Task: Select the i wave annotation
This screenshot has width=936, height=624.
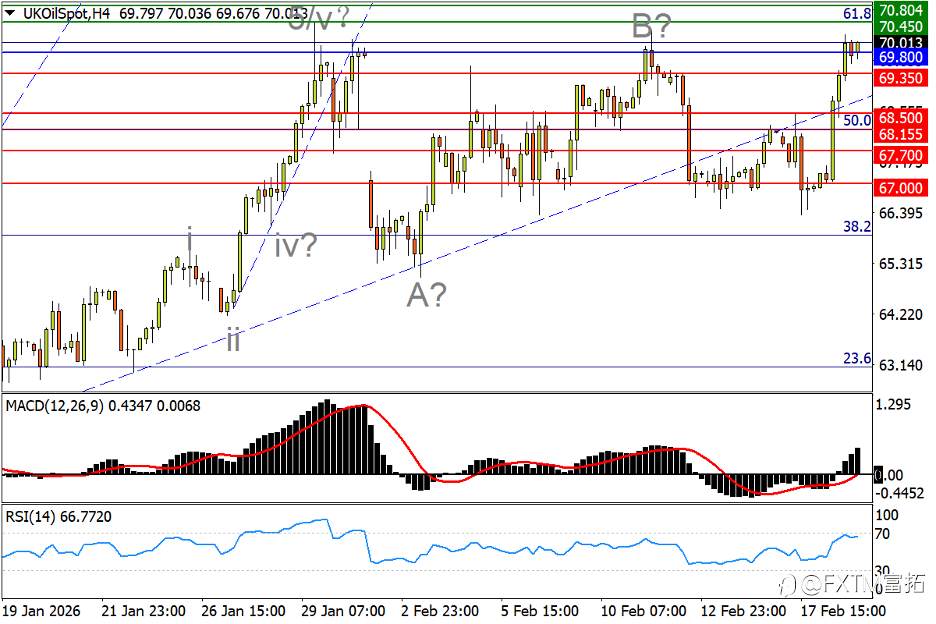Action: pyautogui.click(x=190, y=239)
